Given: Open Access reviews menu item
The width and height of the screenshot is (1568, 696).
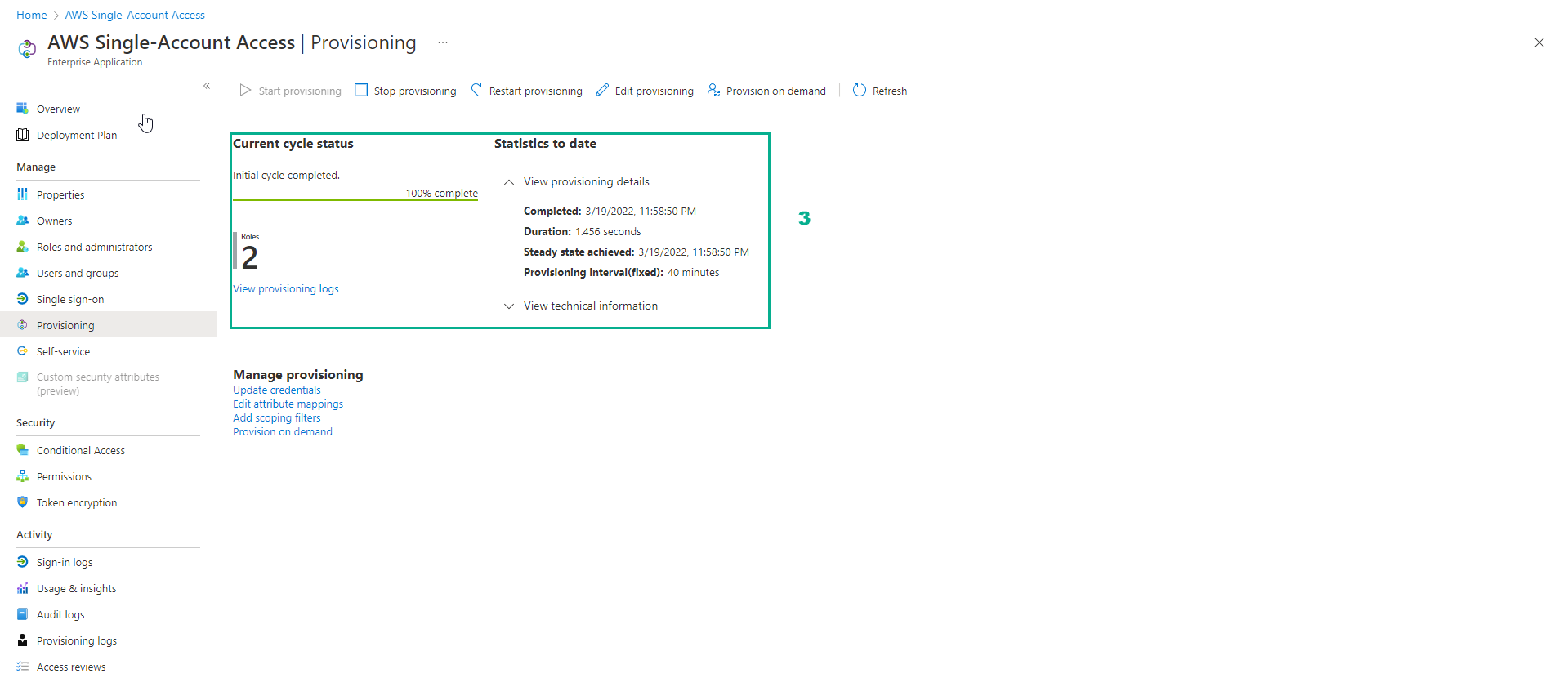Looking at the screenshot, I should pyautogui.click(x=71, y=667).
